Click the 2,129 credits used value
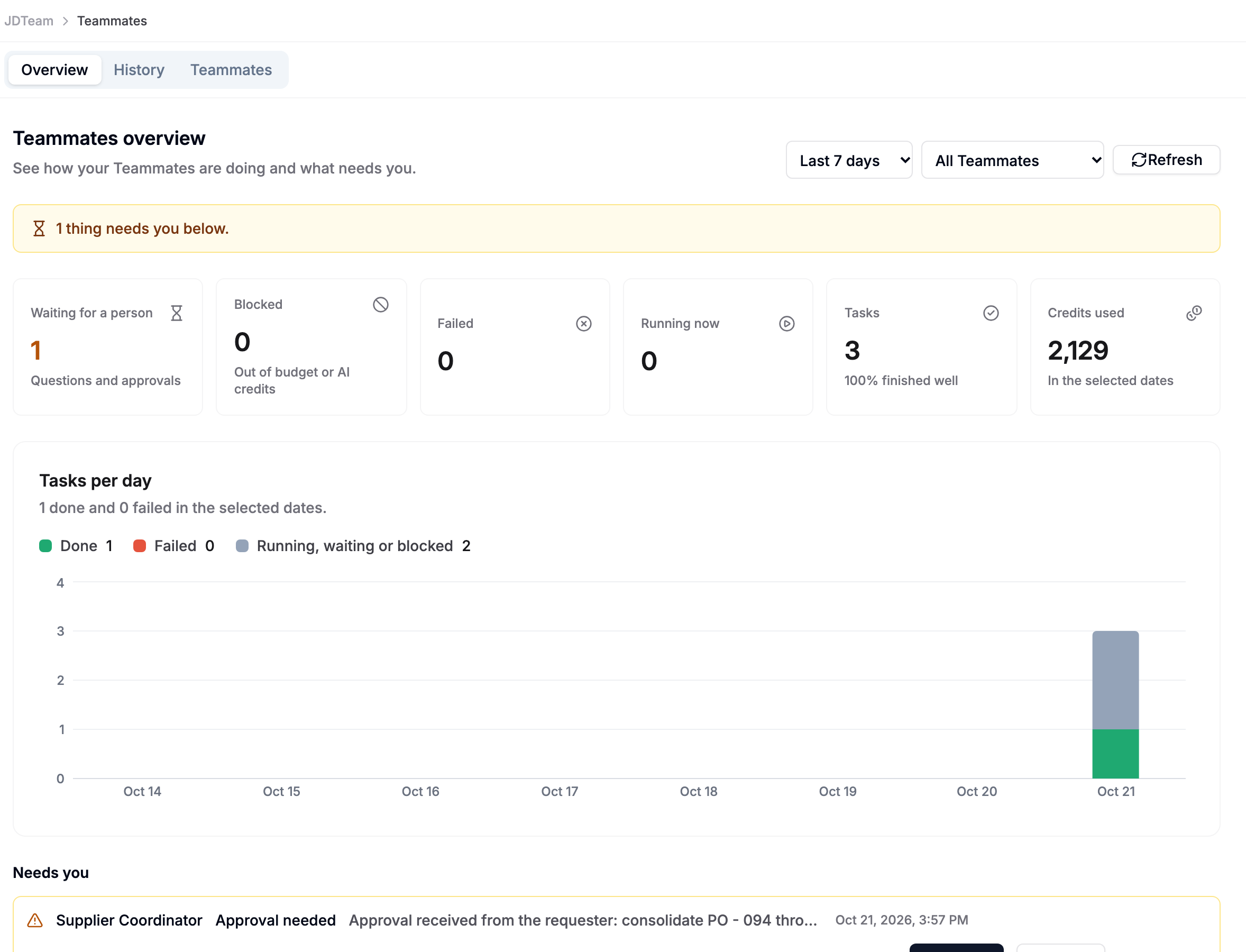Screen dimensions: 1246x952 [x=1078, y=350]
